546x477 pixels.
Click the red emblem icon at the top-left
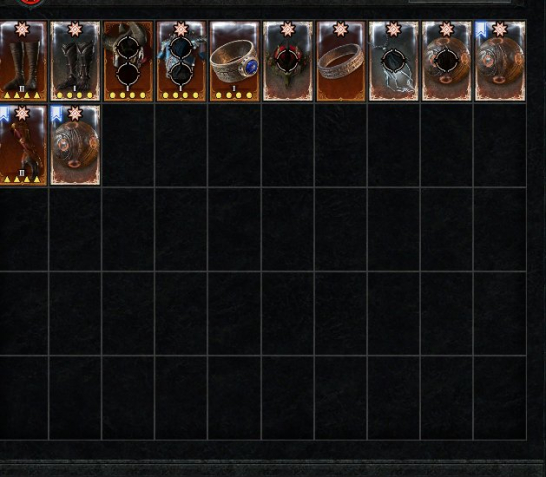[31, 3]
